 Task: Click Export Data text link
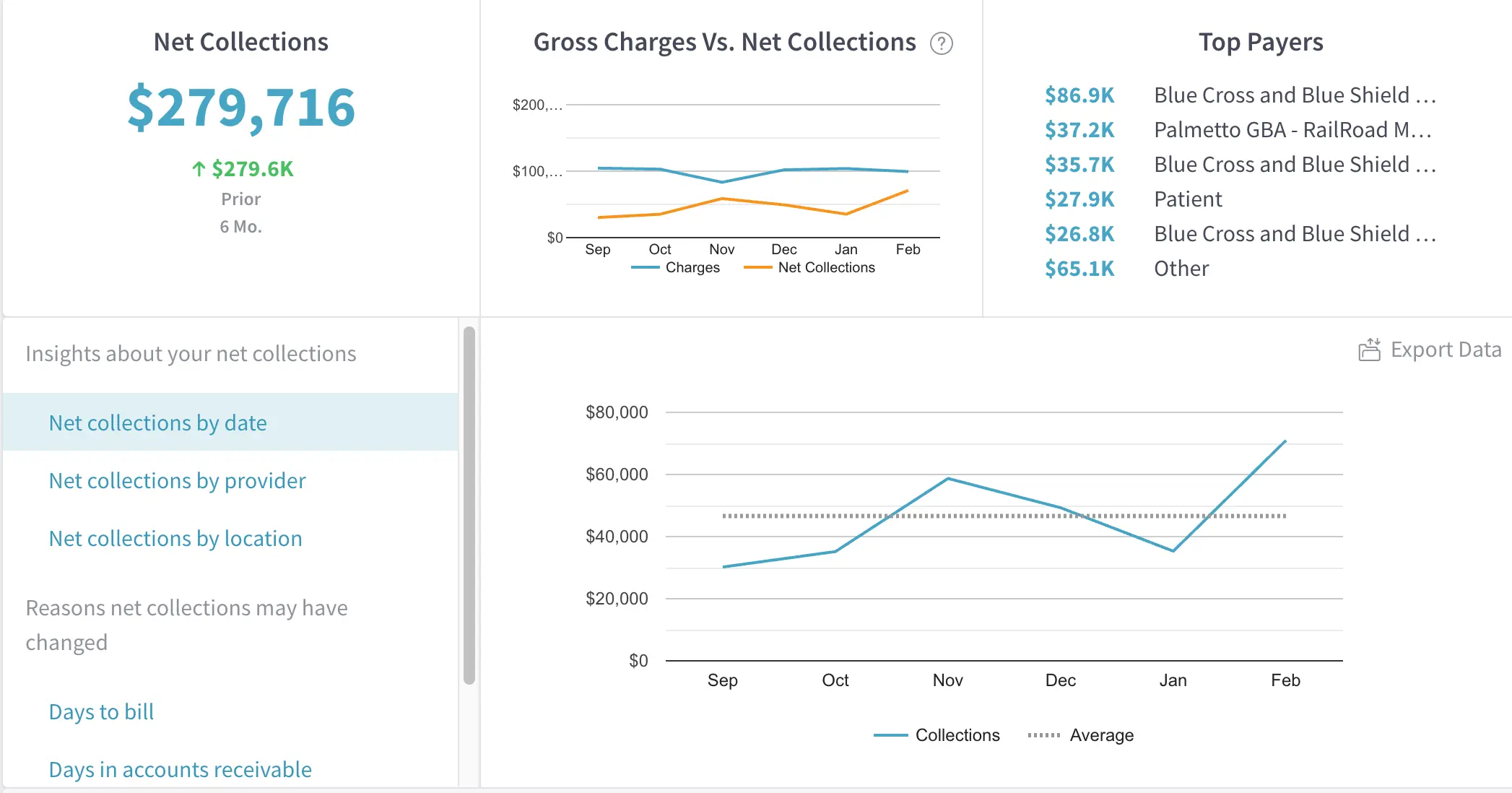pyautogui.click(x=1446, y=350)
